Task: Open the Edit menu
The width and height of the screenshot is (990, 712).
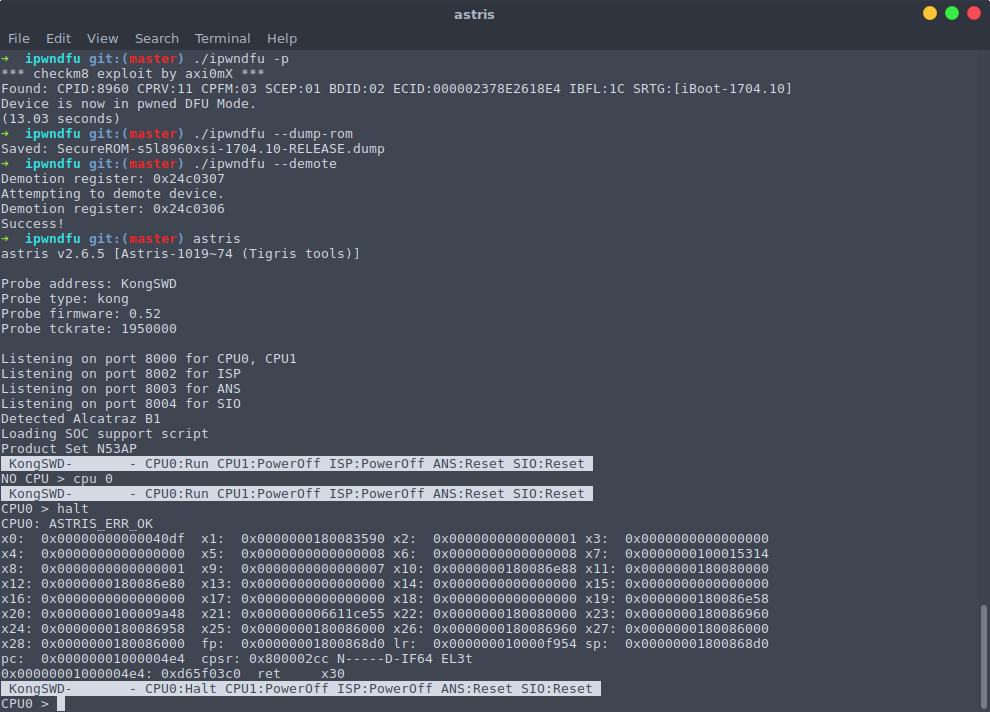Action: (59, 38)
